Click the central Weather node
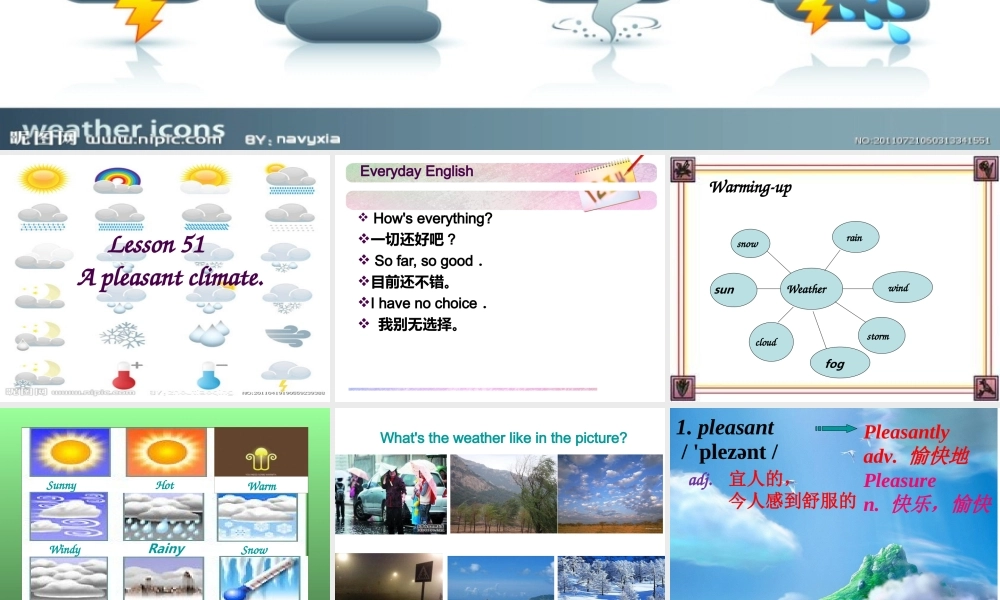The width and height of the screenshot is (1000, 600). [x=808, y=288]
